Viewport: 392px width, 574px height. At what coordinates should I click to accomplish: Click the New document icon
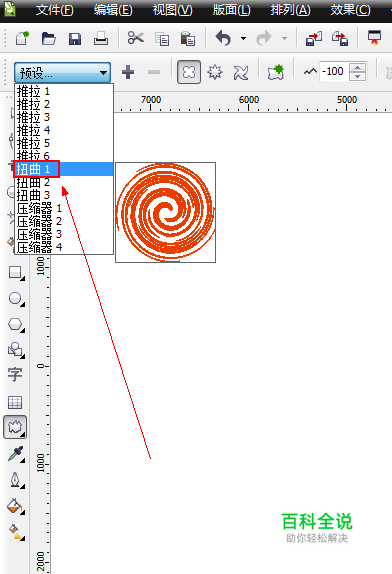(22, 38)
